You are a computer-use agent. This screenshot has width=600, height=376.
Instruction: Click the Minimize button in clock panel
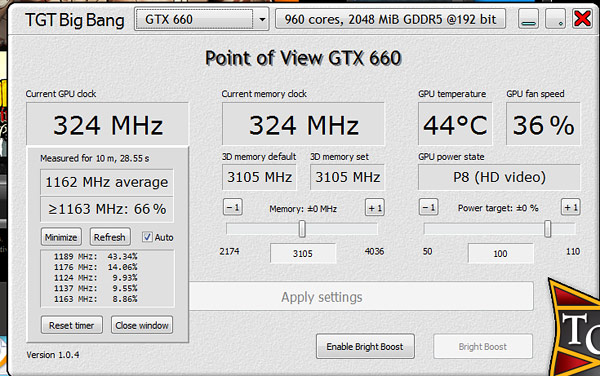61,237
